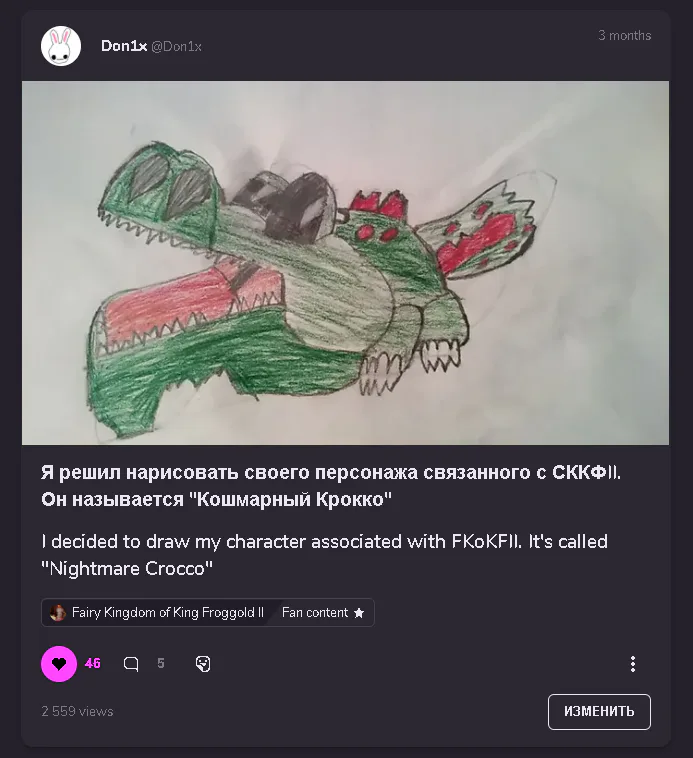Click the comment count 5
This screenshot has height=758, width=693.
(x=161, y=663)
